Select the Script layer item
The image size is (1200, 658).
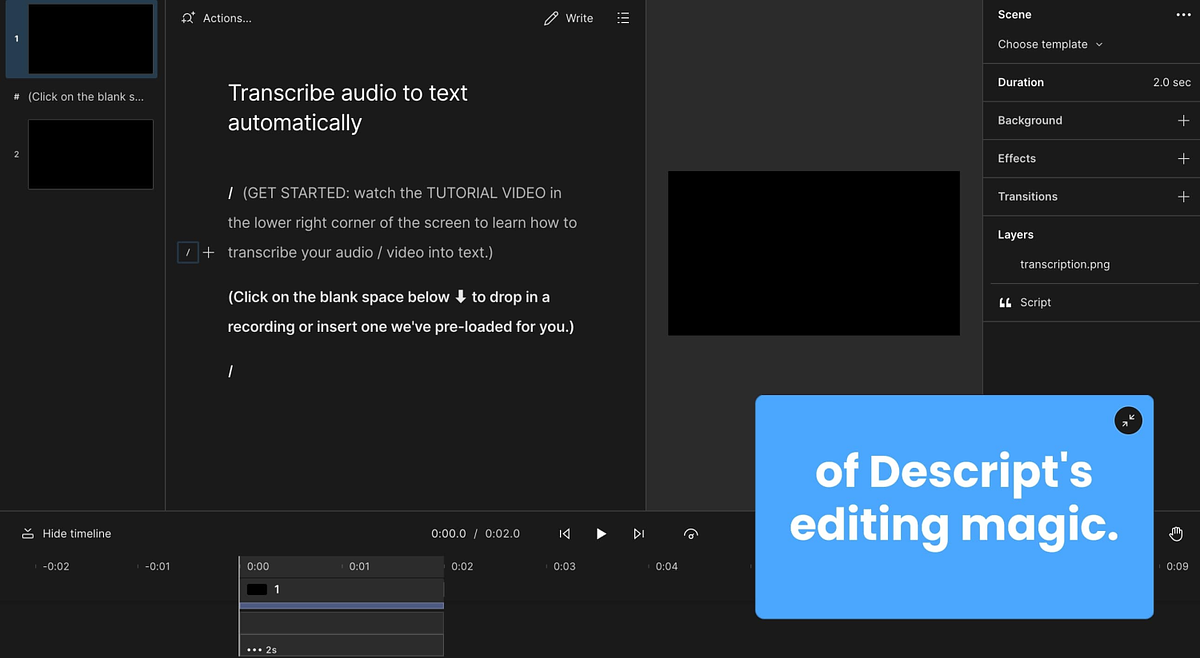coord(1034,302)
